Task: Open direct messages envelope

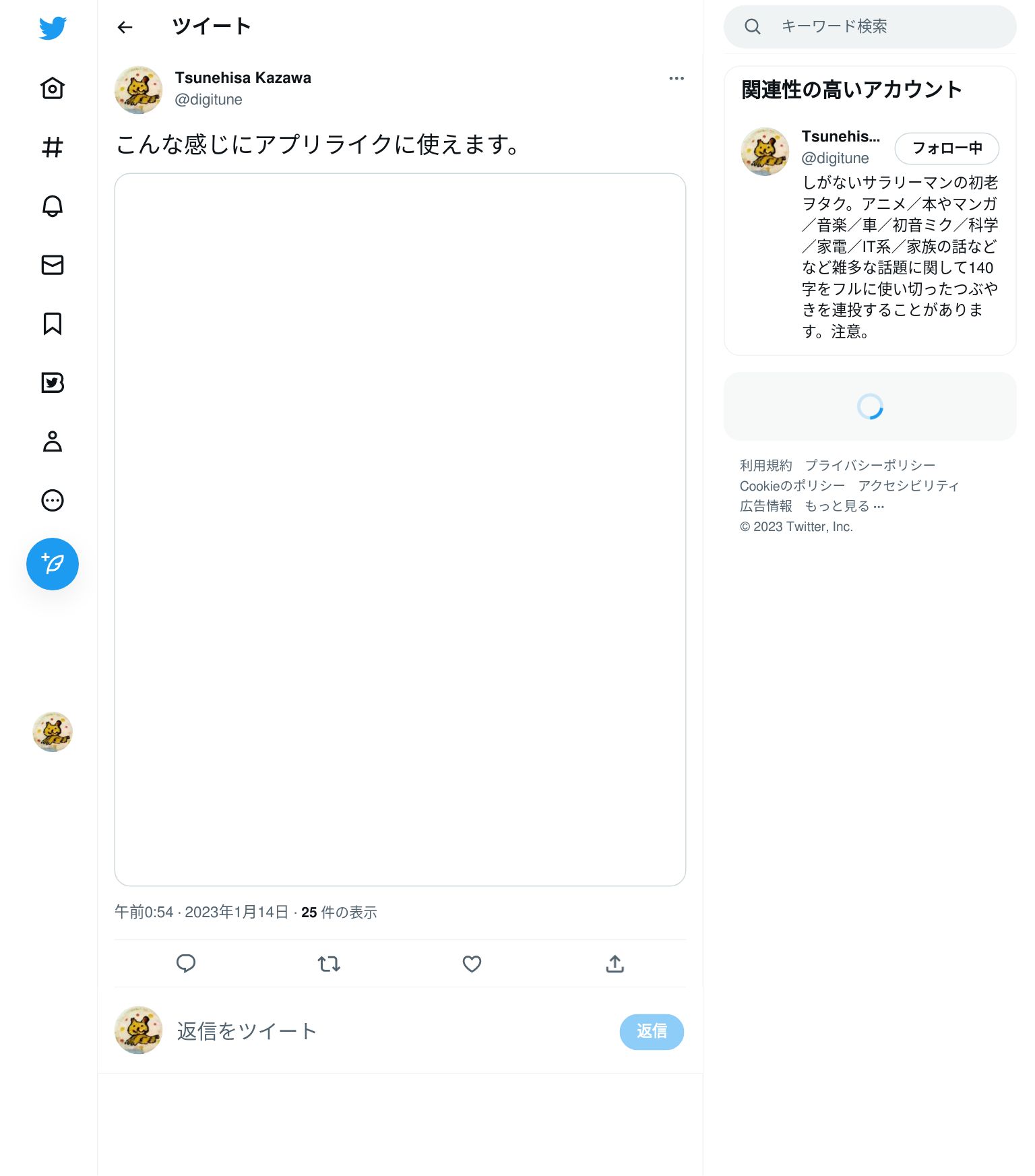Action: pos(53,265)
